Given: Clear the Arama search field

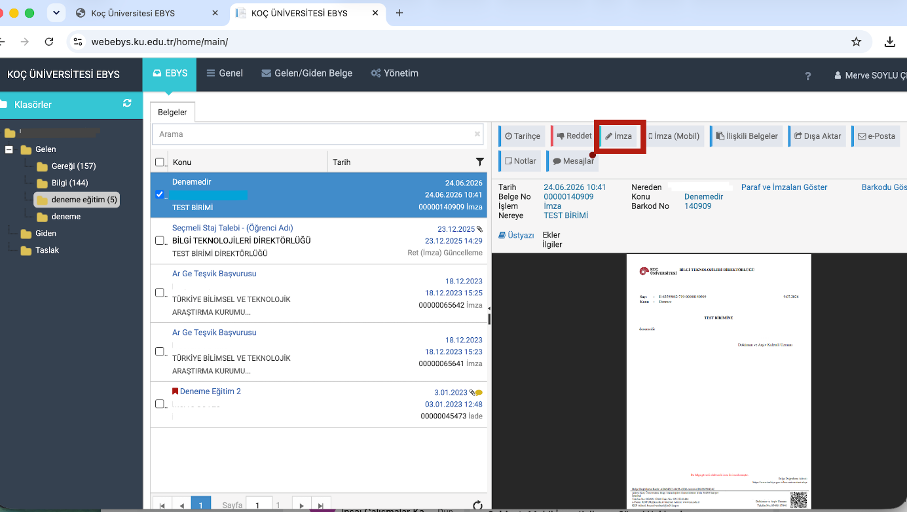Looking at the screenshot, I should tap(477, 134).
